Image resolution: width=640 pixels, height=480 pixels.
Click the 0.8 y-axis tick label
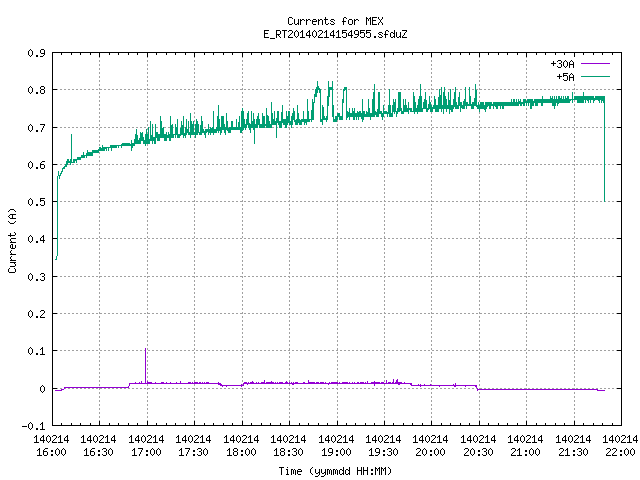[36, 90]
